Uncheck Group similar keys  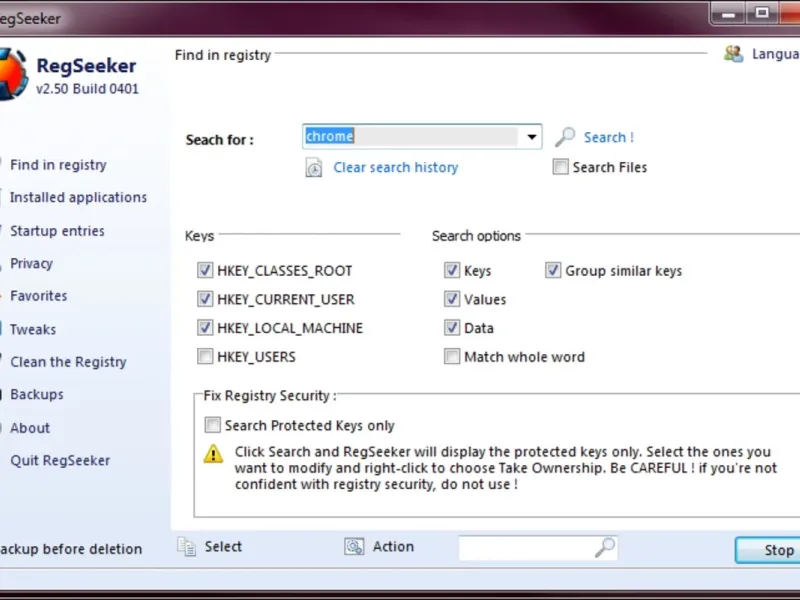pyautogui.click(x=553, y=270)
